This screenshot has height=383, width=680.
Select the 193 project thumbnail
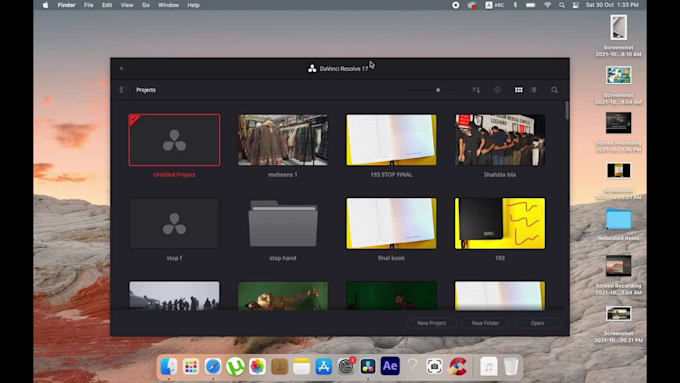point(500,223)
